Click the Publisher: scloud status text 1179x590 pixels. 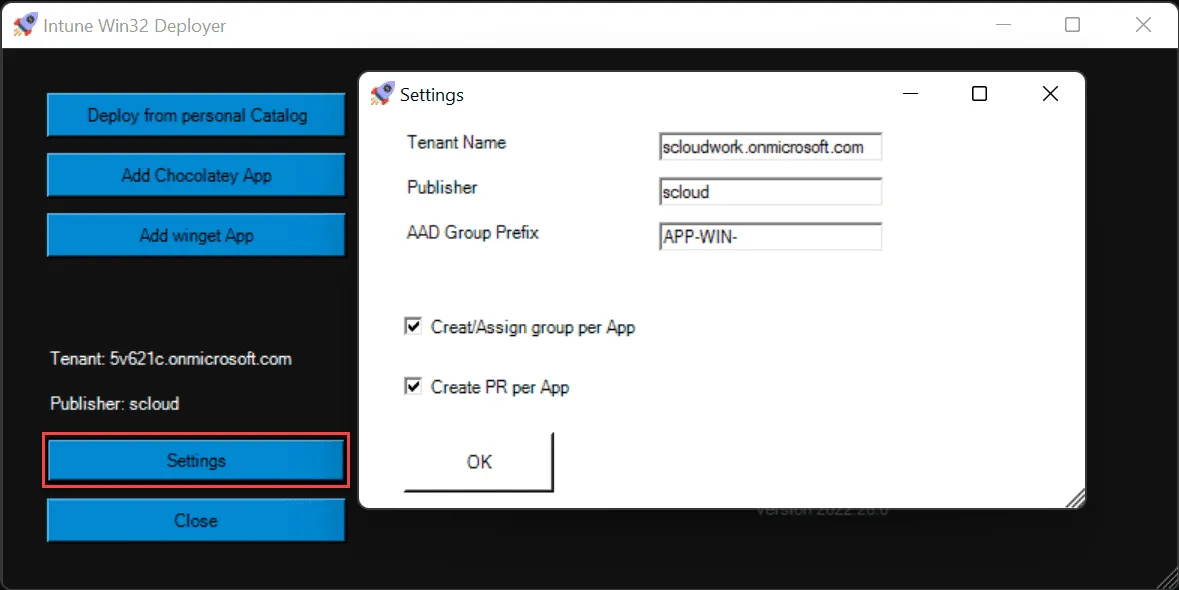[x=114, y=404]
